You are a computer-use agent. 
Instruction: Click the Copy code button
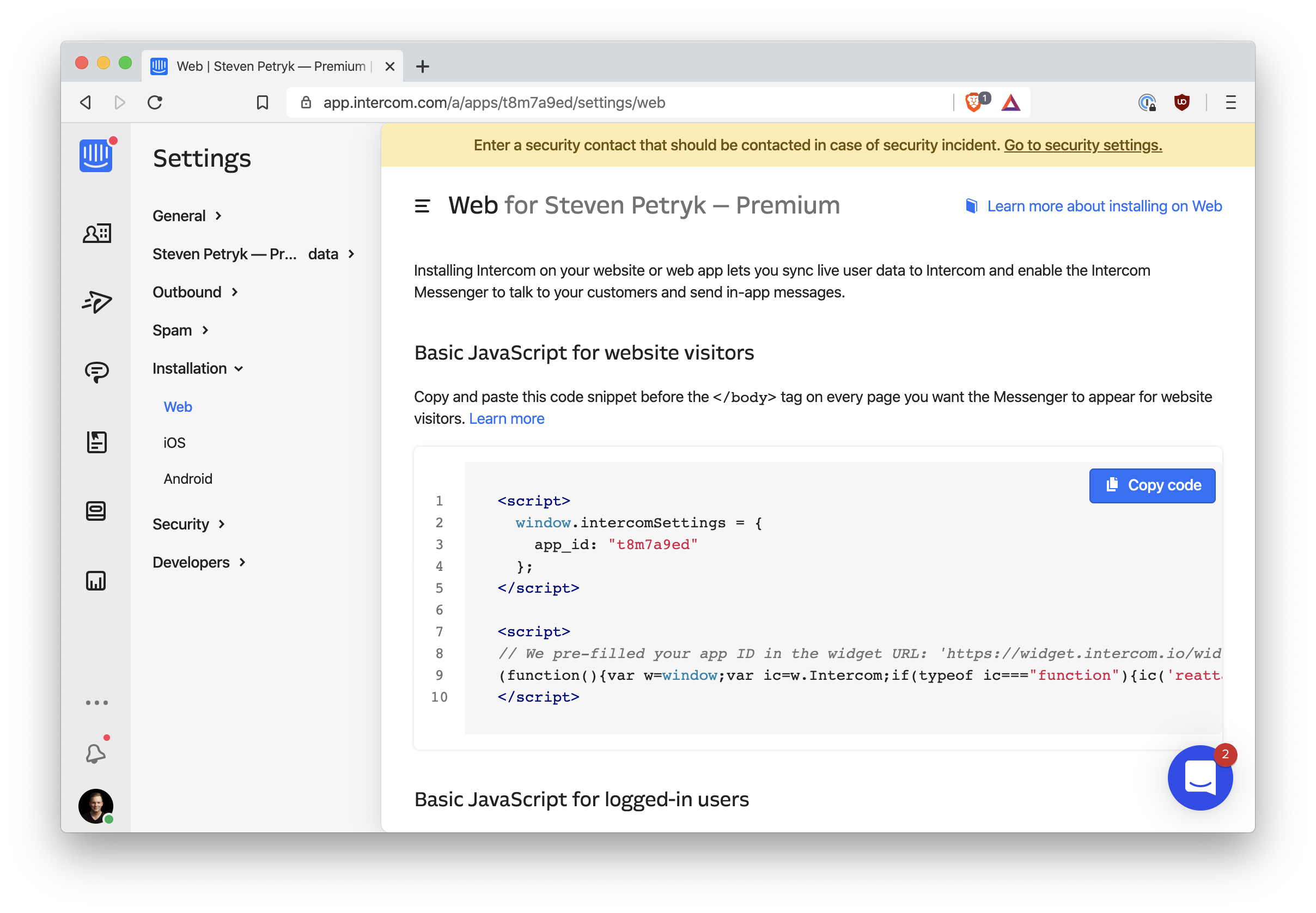pyautogui.click(x=1151, y=485)
